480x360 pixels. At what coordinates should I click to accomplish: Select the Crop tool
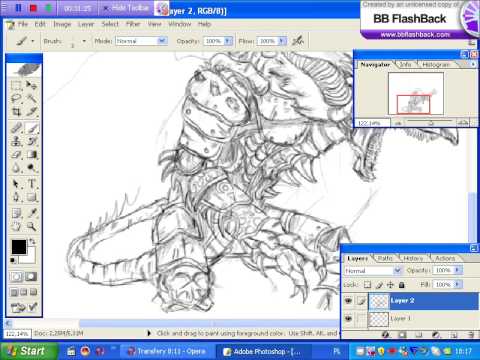coord(16,112)
